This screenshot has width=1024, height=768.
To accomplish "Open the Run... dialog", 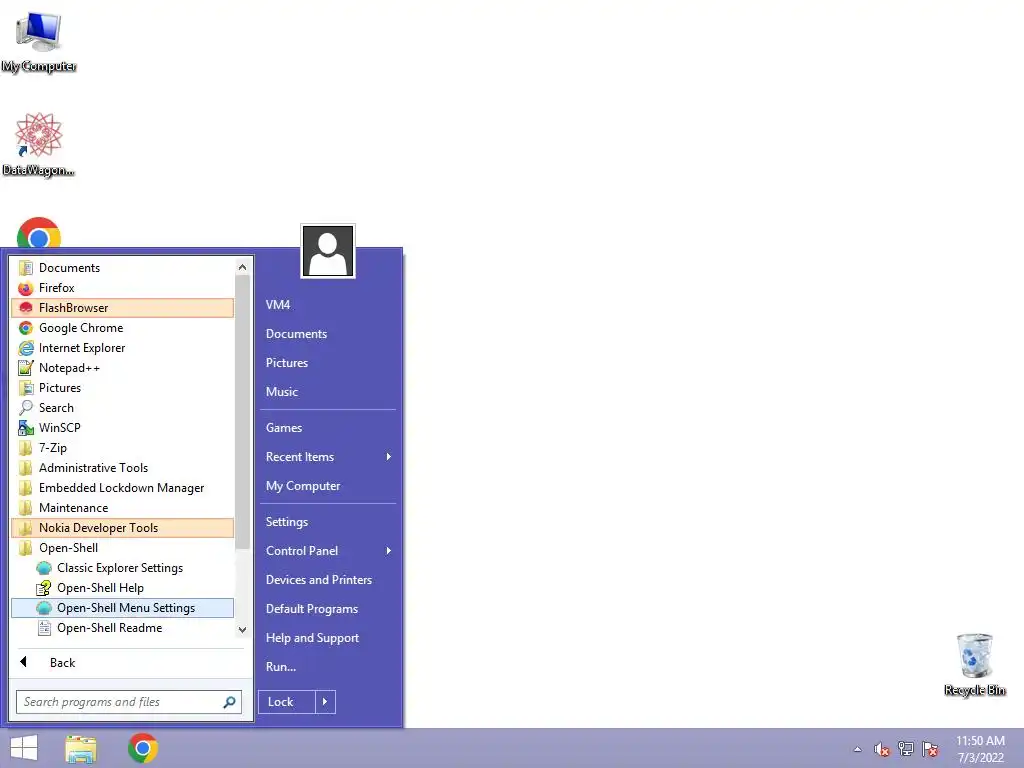I will point(328,667).
